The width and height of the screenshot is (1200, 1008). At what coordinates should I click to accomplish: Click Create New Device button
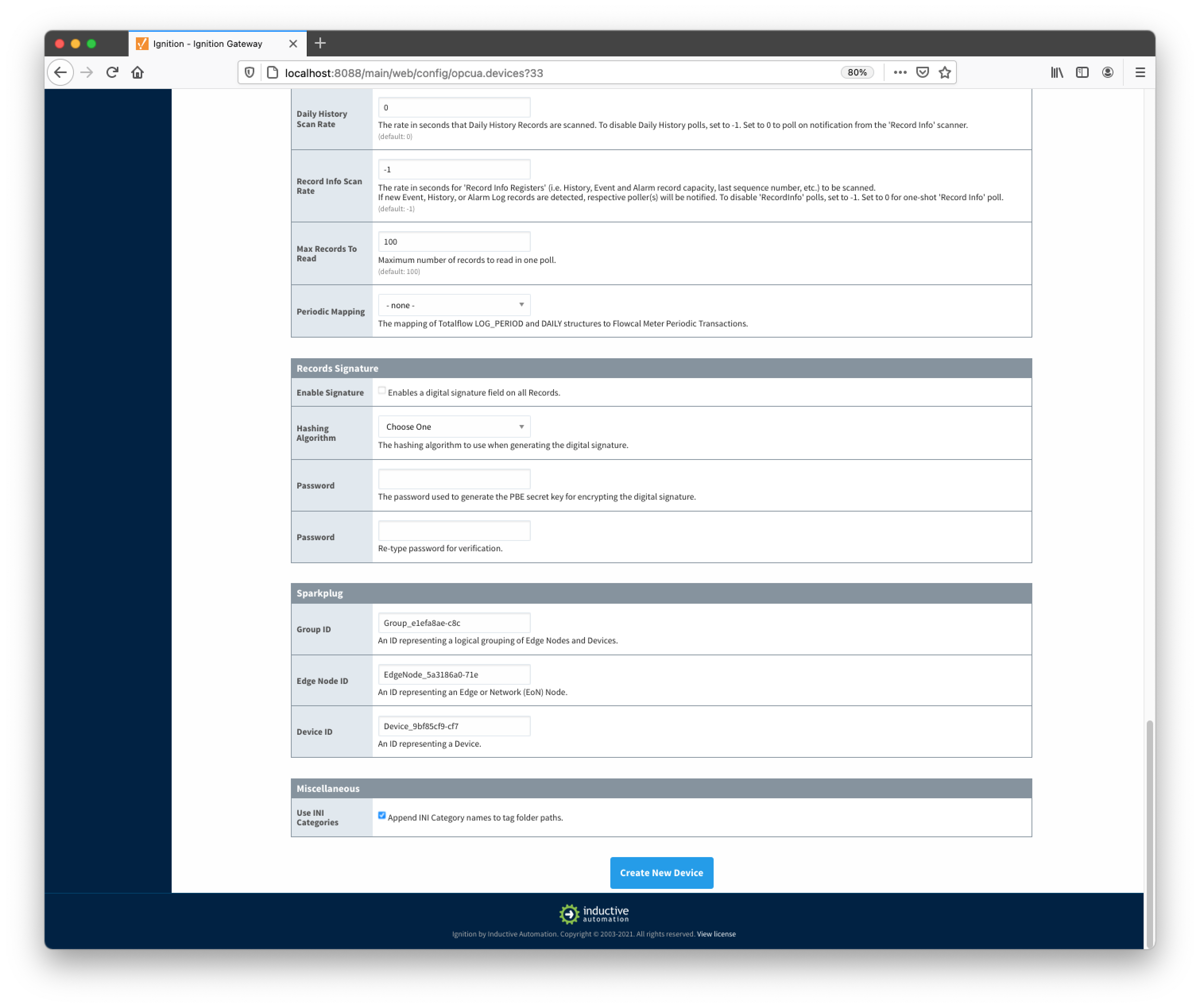(662, 873)
